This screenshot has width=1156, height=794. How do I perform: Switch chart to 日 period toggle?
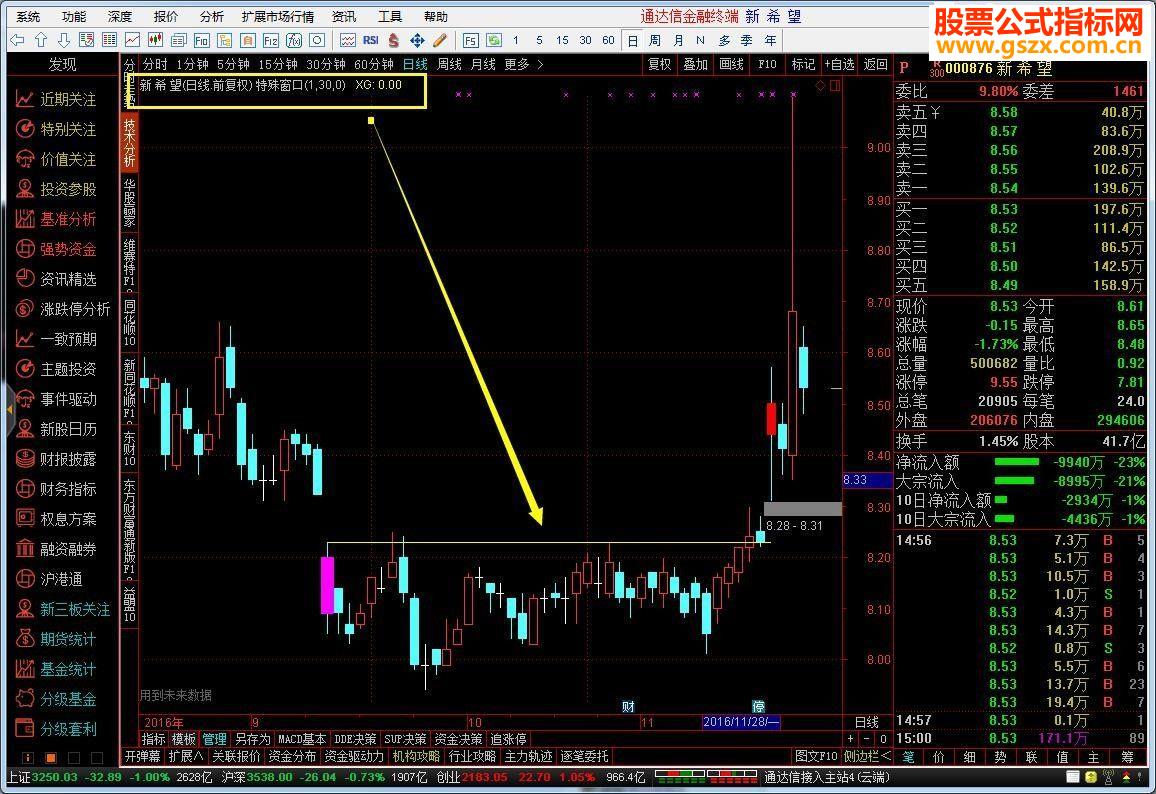pos(633,41)
